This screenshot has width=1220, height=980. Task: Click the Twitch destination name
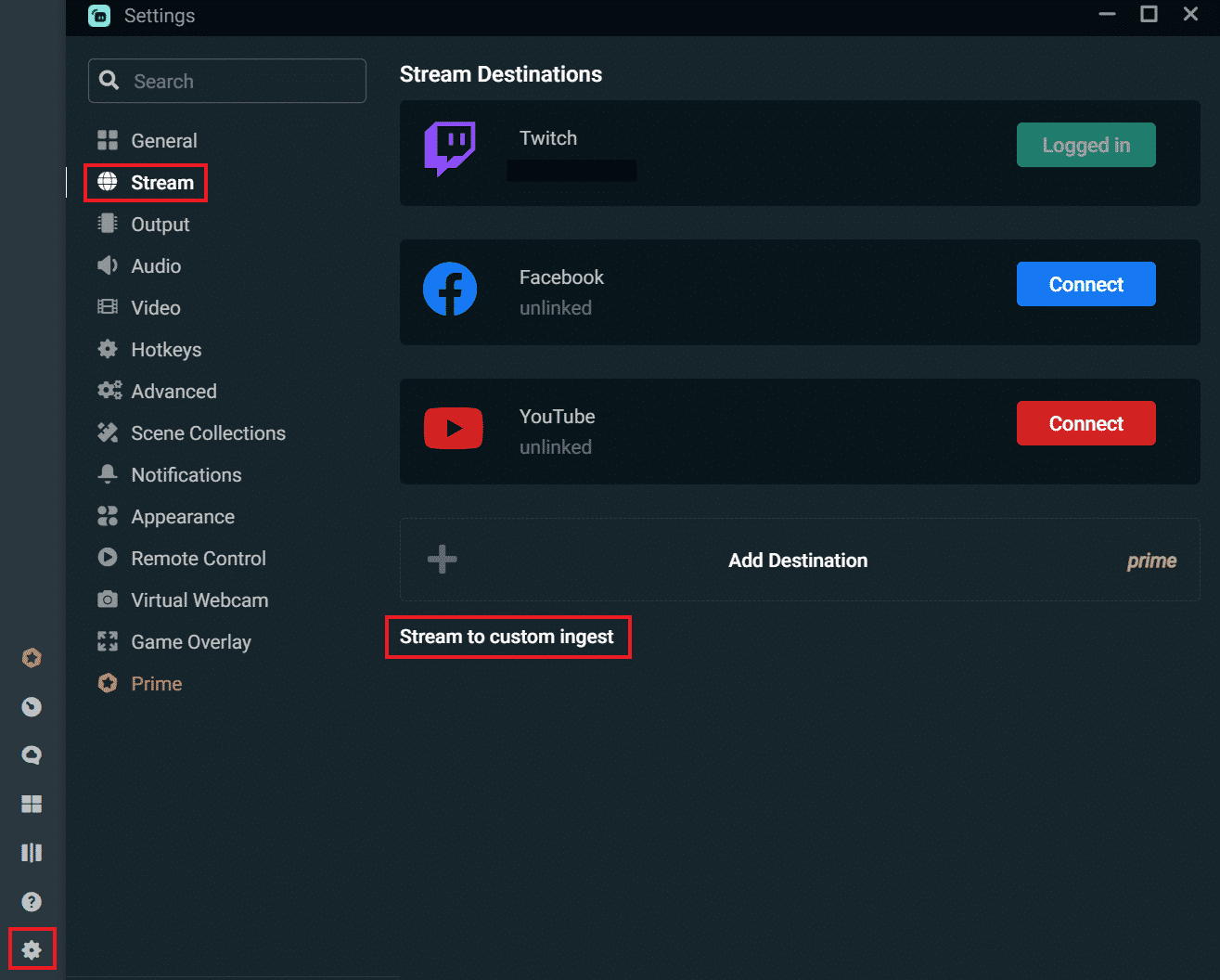(548, 138)
